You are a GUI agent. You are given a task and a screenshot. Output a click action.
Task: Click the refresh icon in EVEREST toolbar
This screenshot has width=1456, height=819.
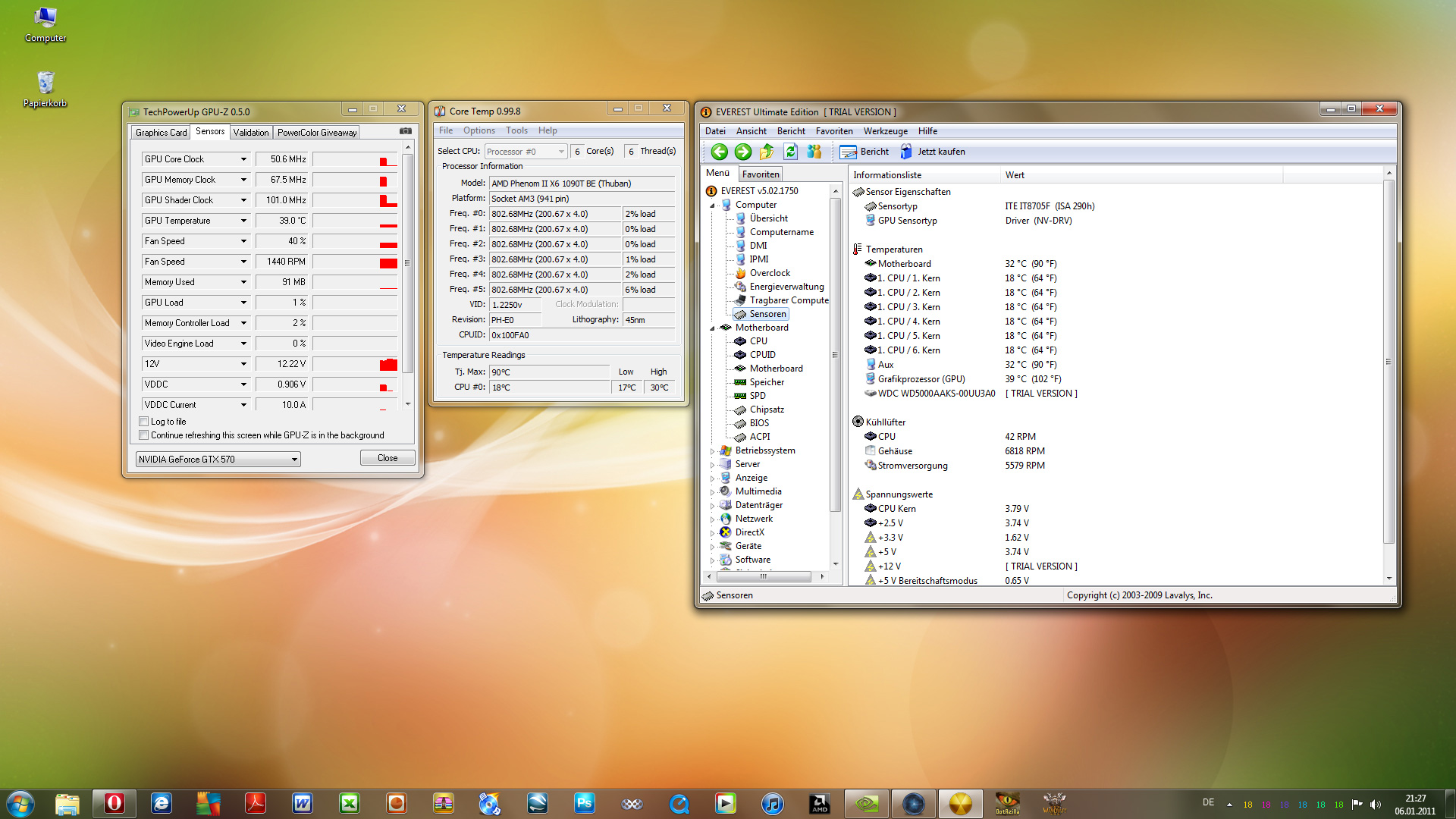(x=790, y=152)
